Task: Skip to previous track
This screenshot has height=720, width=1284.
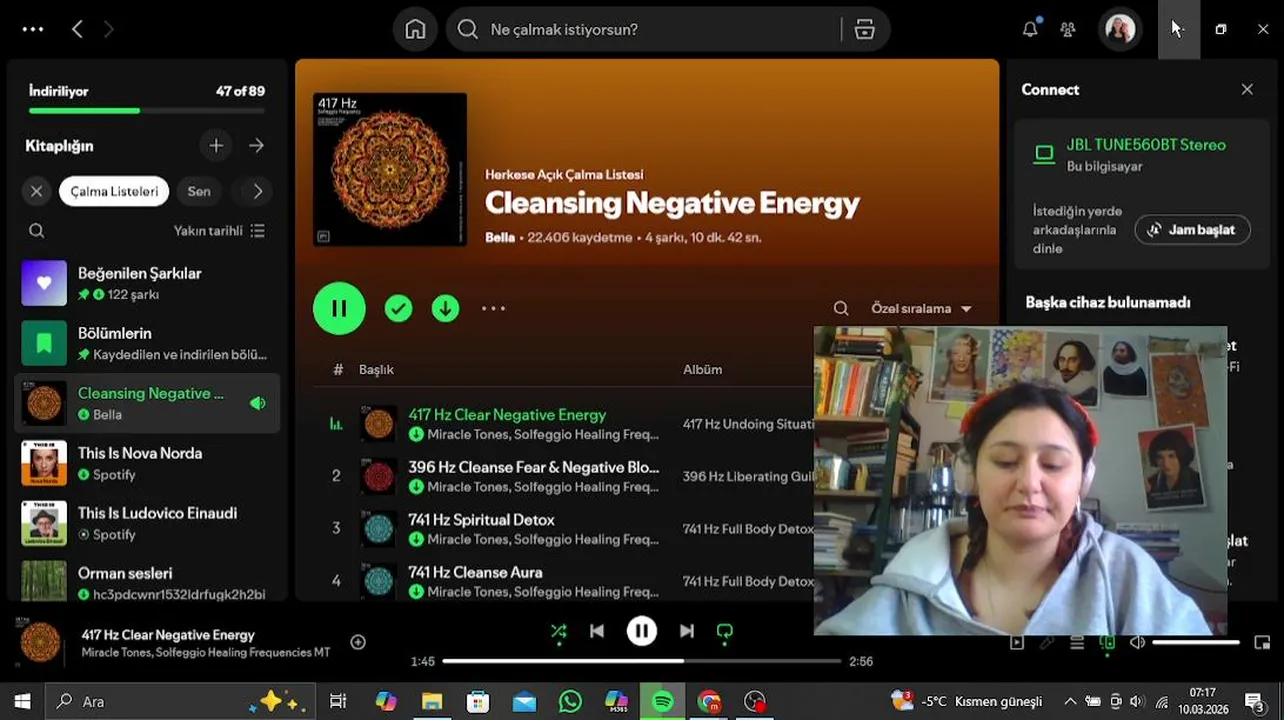Action: pos(597,631)
